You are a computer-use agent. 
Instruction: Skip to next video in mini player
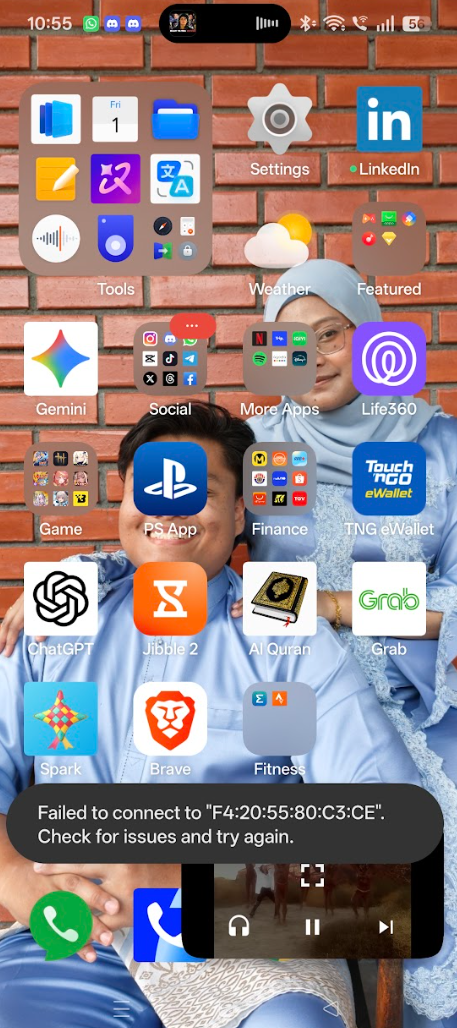pos(386,926)
